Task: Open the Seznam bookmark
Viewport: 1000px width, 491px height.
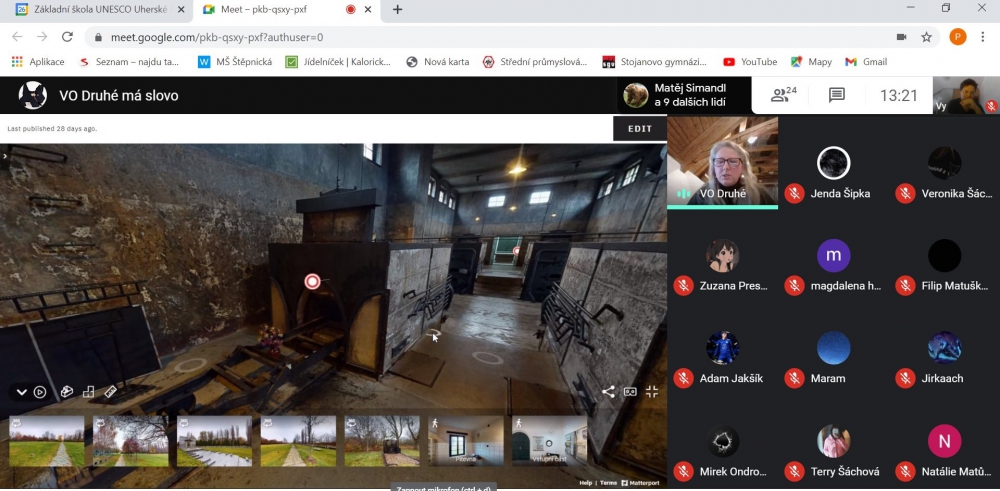Action: point(129,62)
